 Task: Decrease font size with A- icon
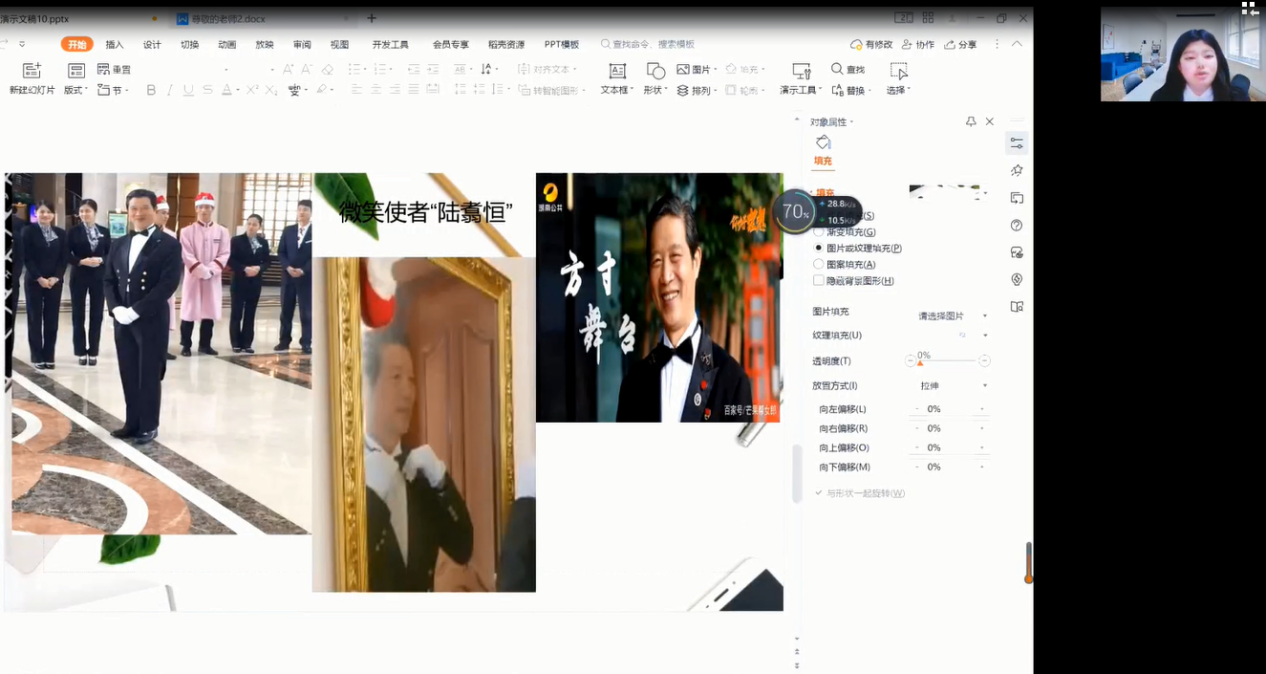click(x=307, y=70)
